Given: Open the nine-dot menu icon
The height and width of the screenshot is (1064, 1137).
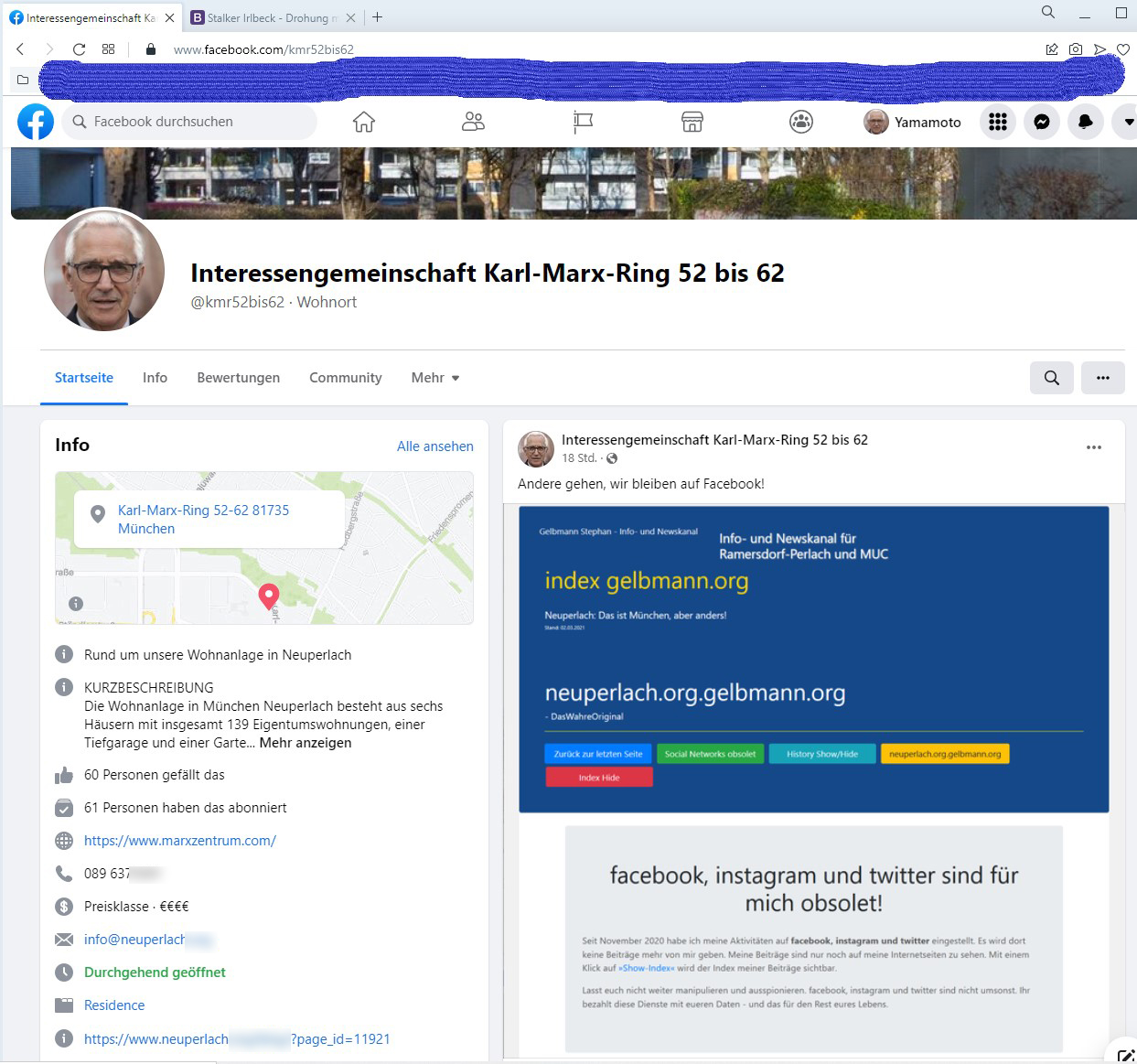Looking at the screenshot, I should pyautogui.click(x=998, y=122).
